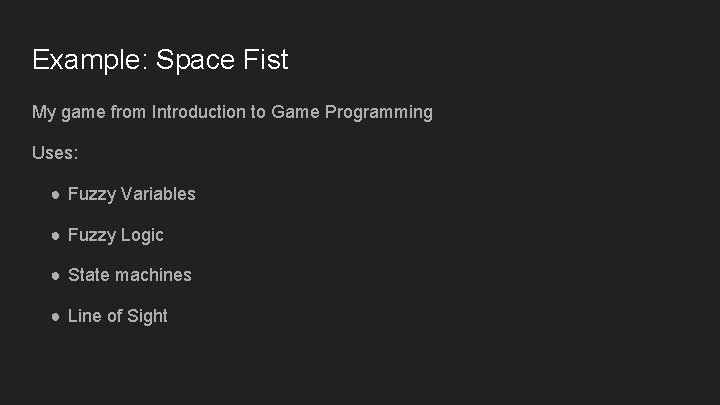Click the bullet dot before State machines
The width and height of the screenshot is (720, 405).
(x=56, y=275)
